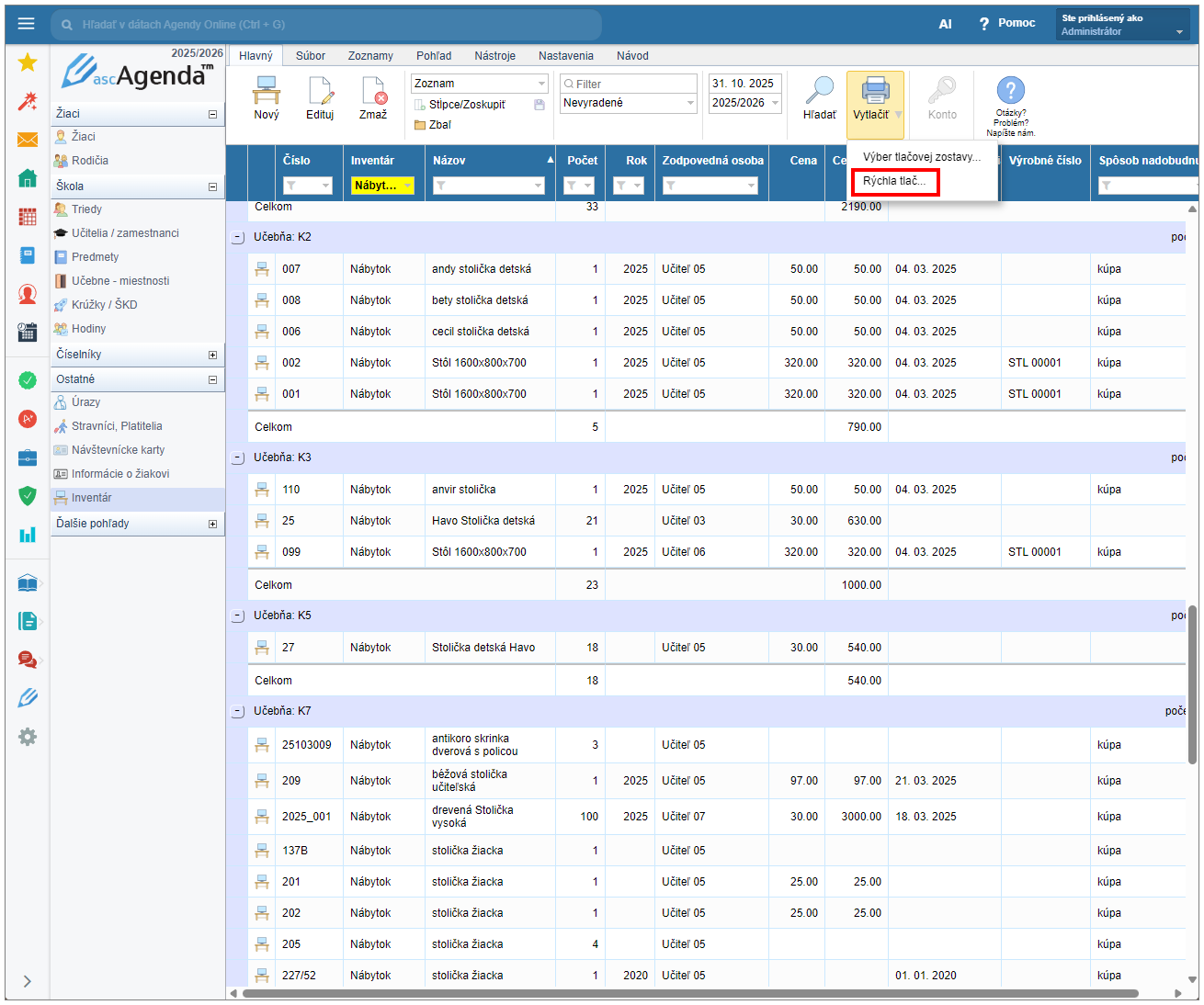Click the gear settings icon in sidebar
The height and width of the screenshot is (1005, 1204).
click(28, 737)
